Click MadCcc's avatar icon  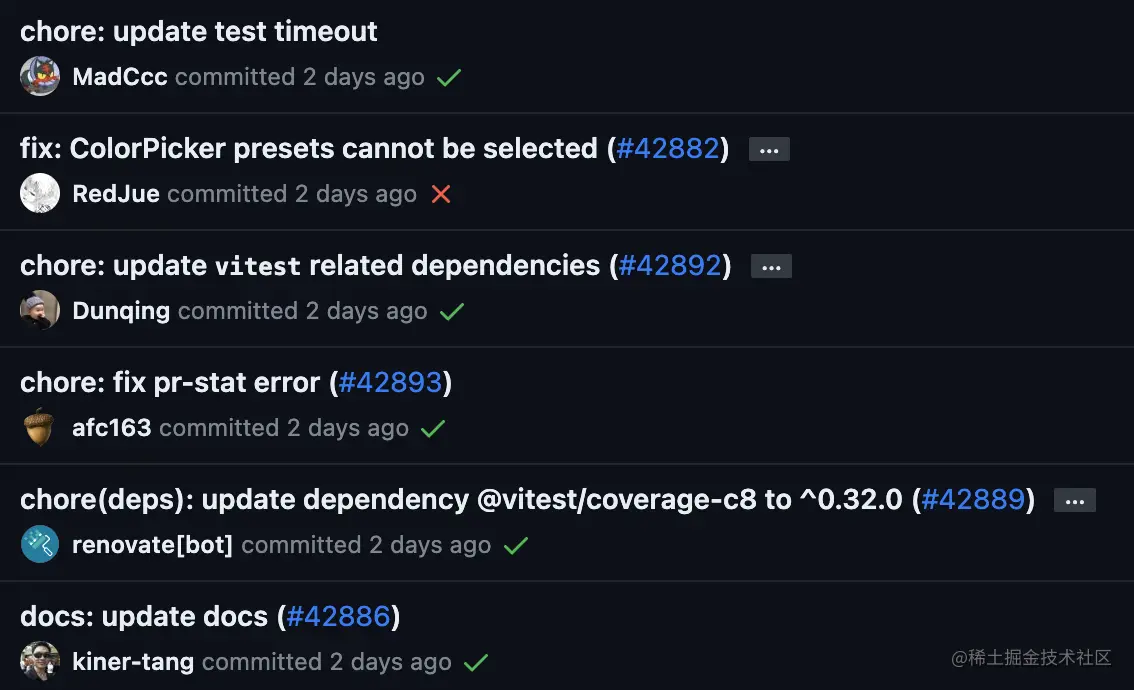coord(40,77)
